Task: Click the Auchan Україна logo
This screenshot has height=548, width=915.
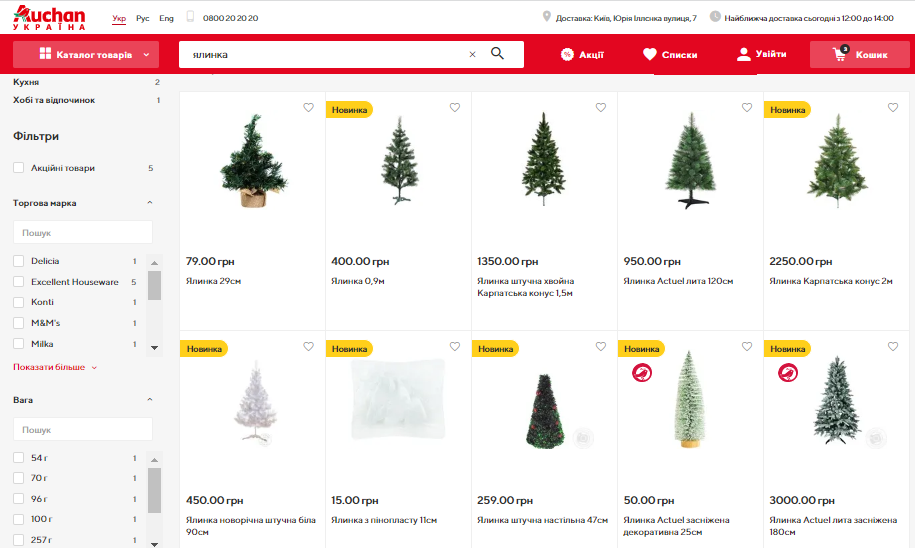Action: [x=50, y=18]
